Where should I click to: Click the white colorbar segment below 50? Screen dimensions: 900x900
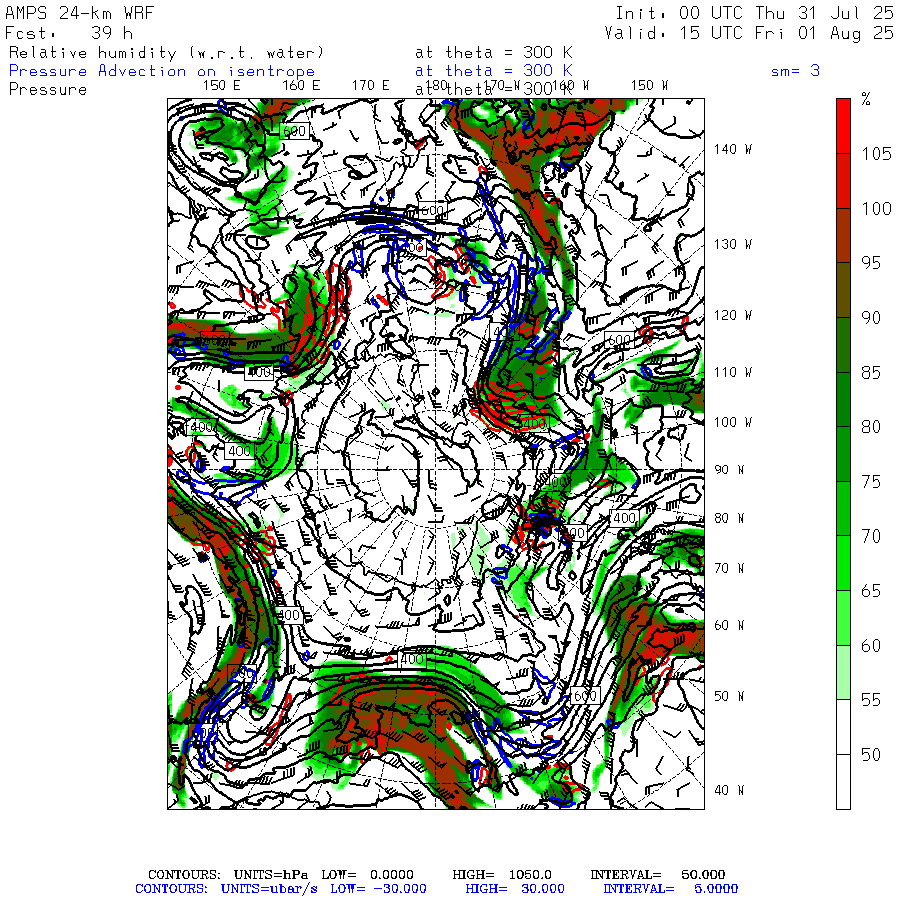click(843, 782)
